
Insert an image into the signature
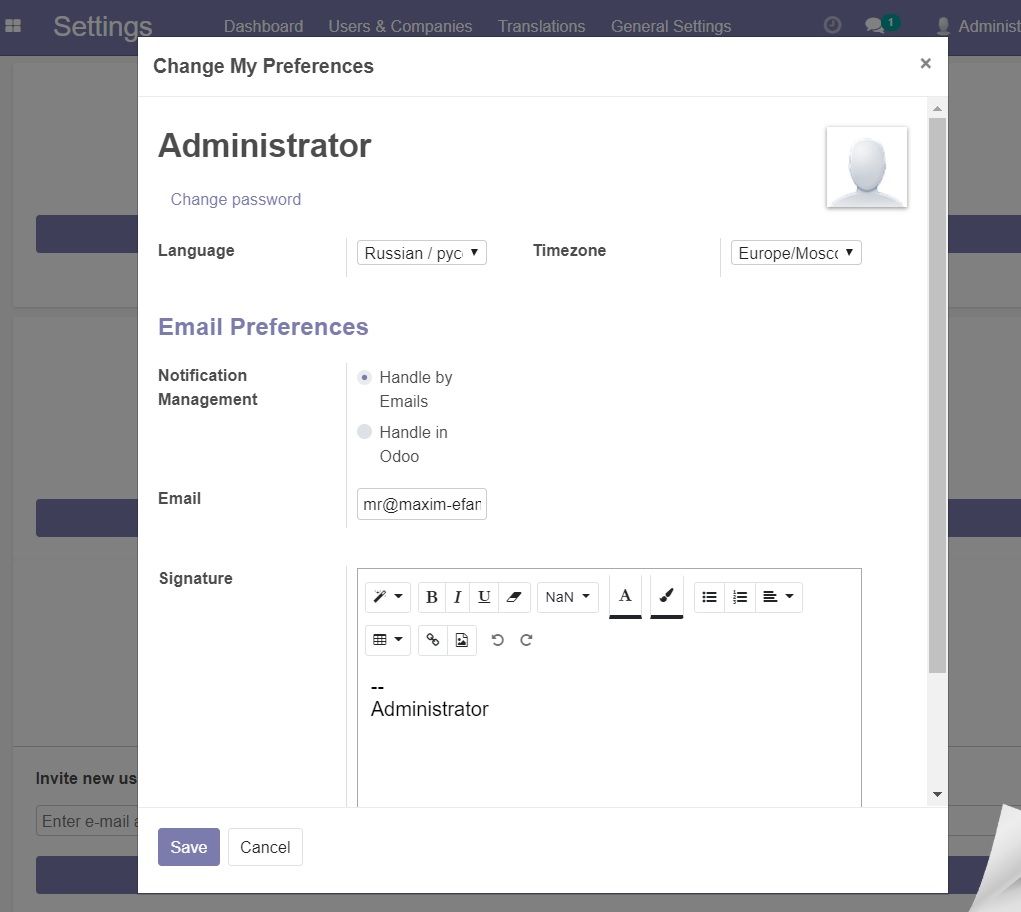tap(462, 640)
